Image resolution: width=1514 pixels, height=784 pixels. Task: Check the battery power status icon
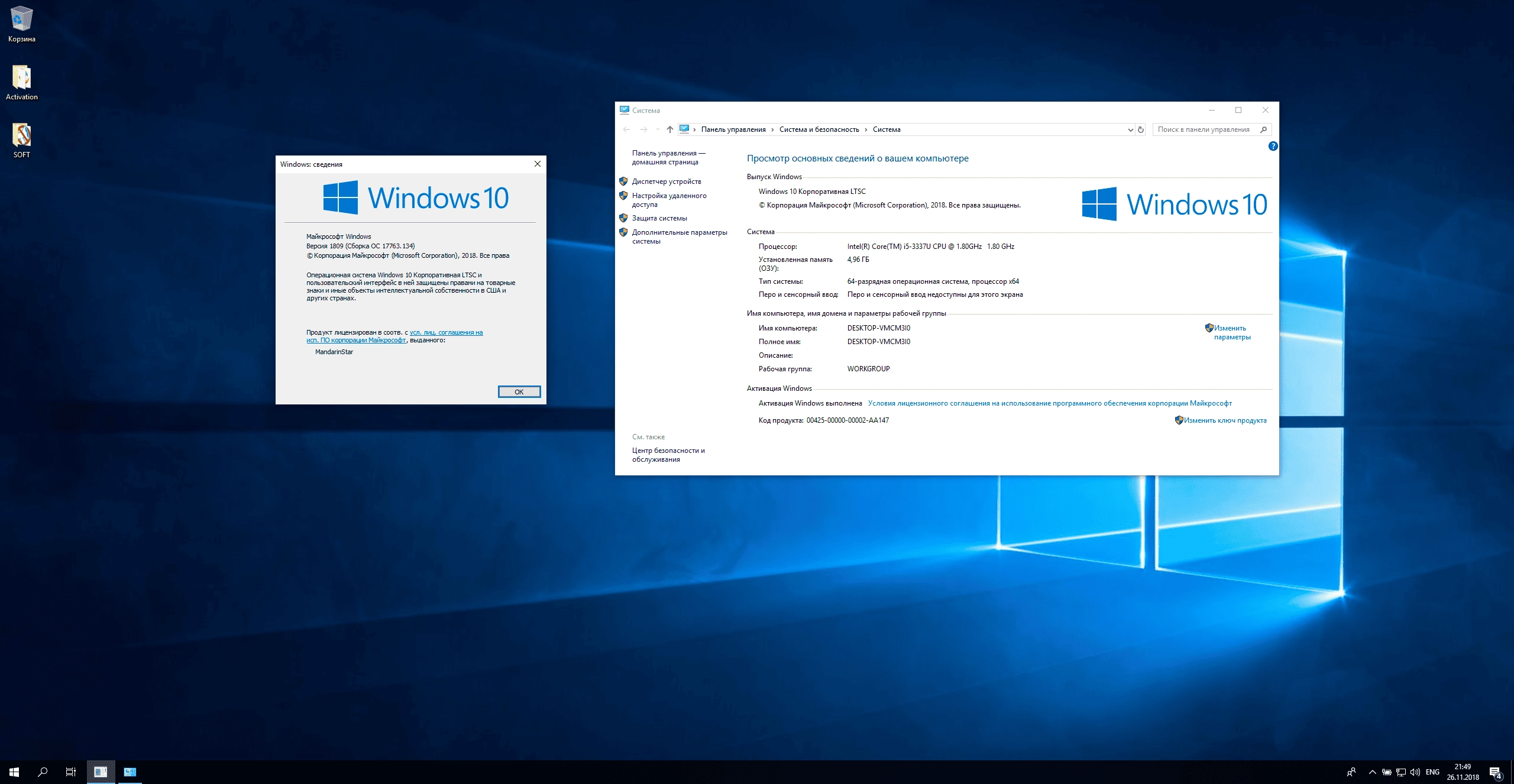click(x=1387, y=772)
